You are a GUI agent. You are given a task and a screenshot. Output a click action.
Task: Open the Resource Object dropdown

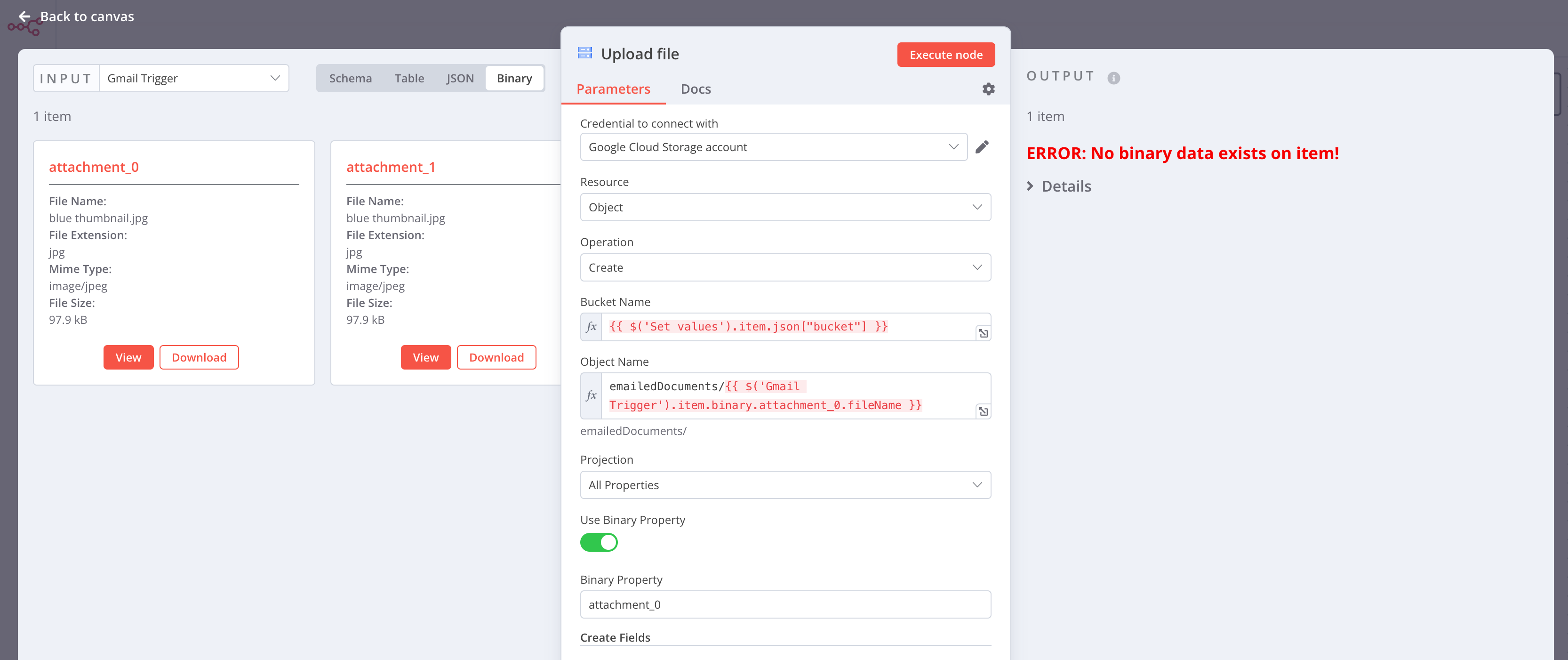pos(784,207)
